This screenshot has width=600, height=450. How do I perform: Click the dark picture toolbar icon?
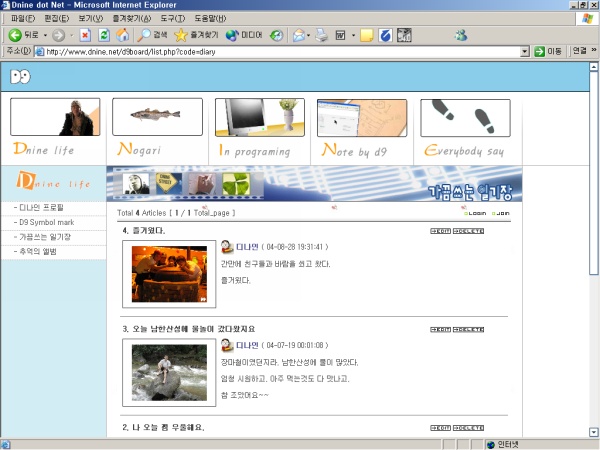pos(404,35)
